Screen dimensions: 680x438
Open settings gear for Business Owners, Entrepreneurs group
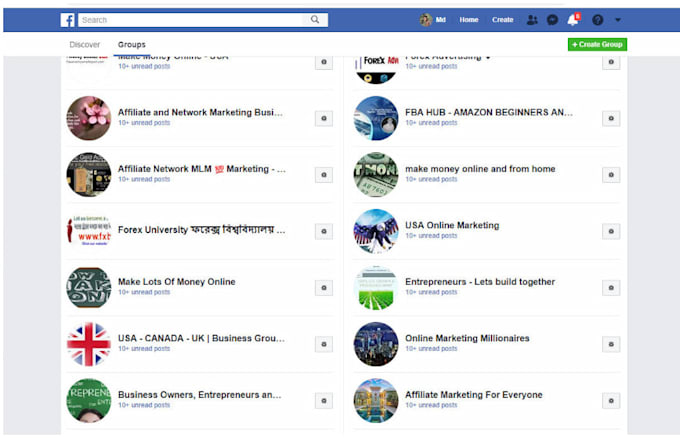coord(324,401)
